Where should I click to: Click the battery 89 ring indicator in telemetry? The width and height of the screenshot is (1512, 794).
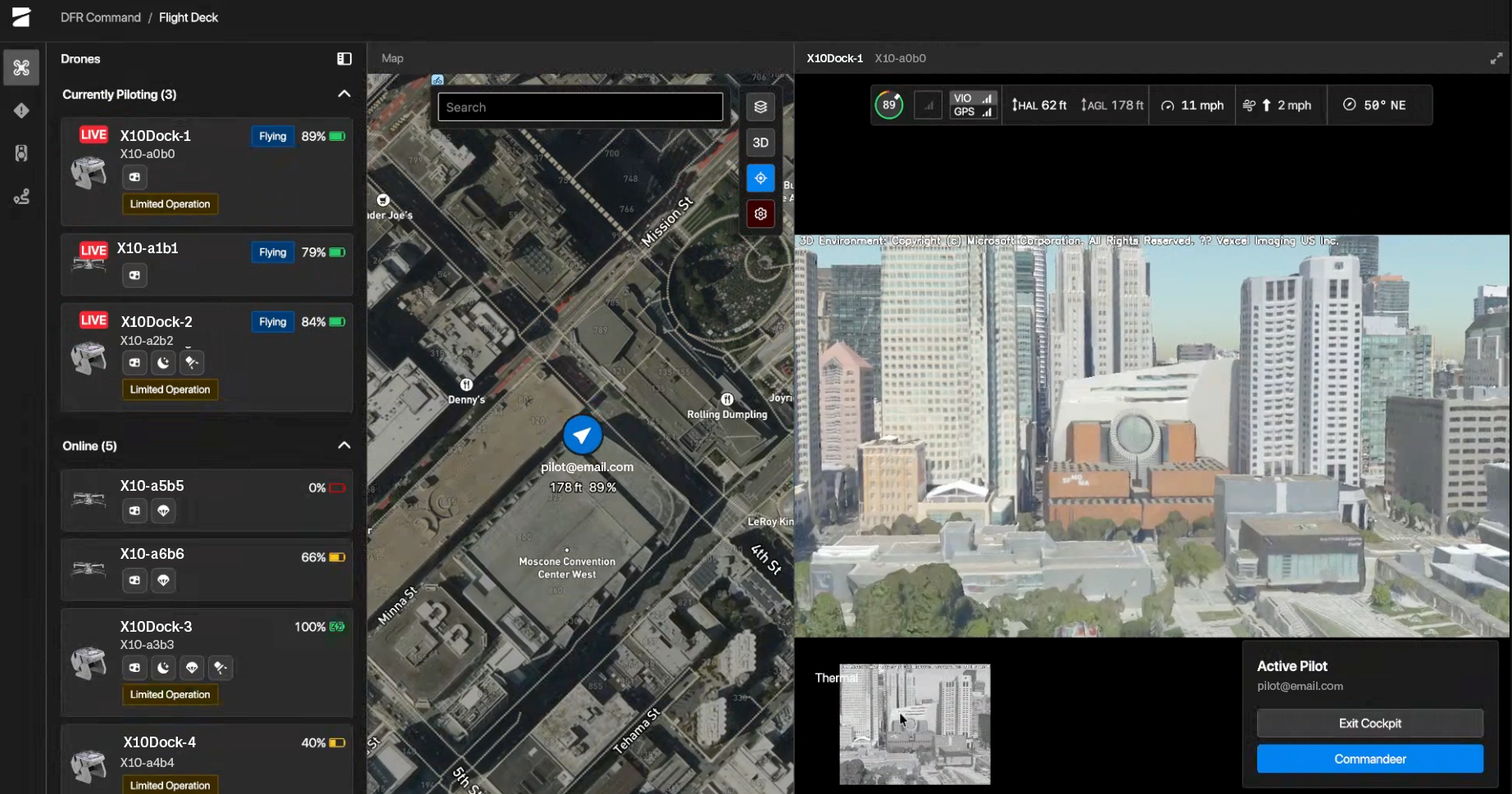(x=889, y=105)
